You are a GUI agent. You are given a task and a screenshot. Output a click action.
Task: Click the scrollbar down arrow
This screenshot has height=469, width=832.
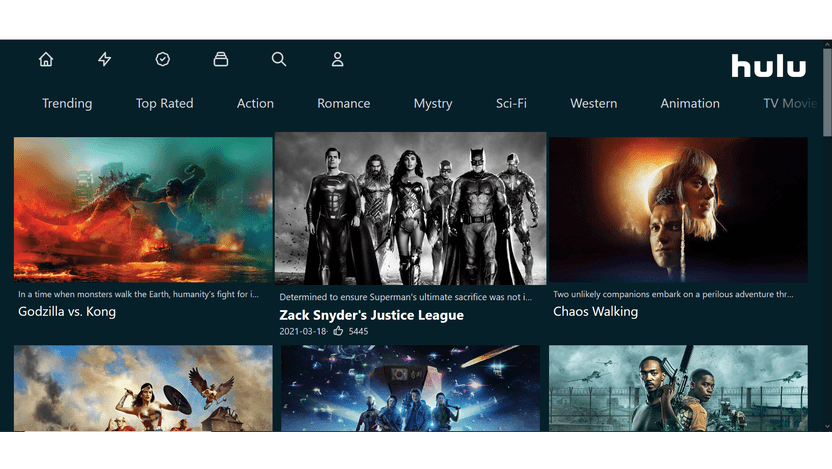[x=827, y=427]
